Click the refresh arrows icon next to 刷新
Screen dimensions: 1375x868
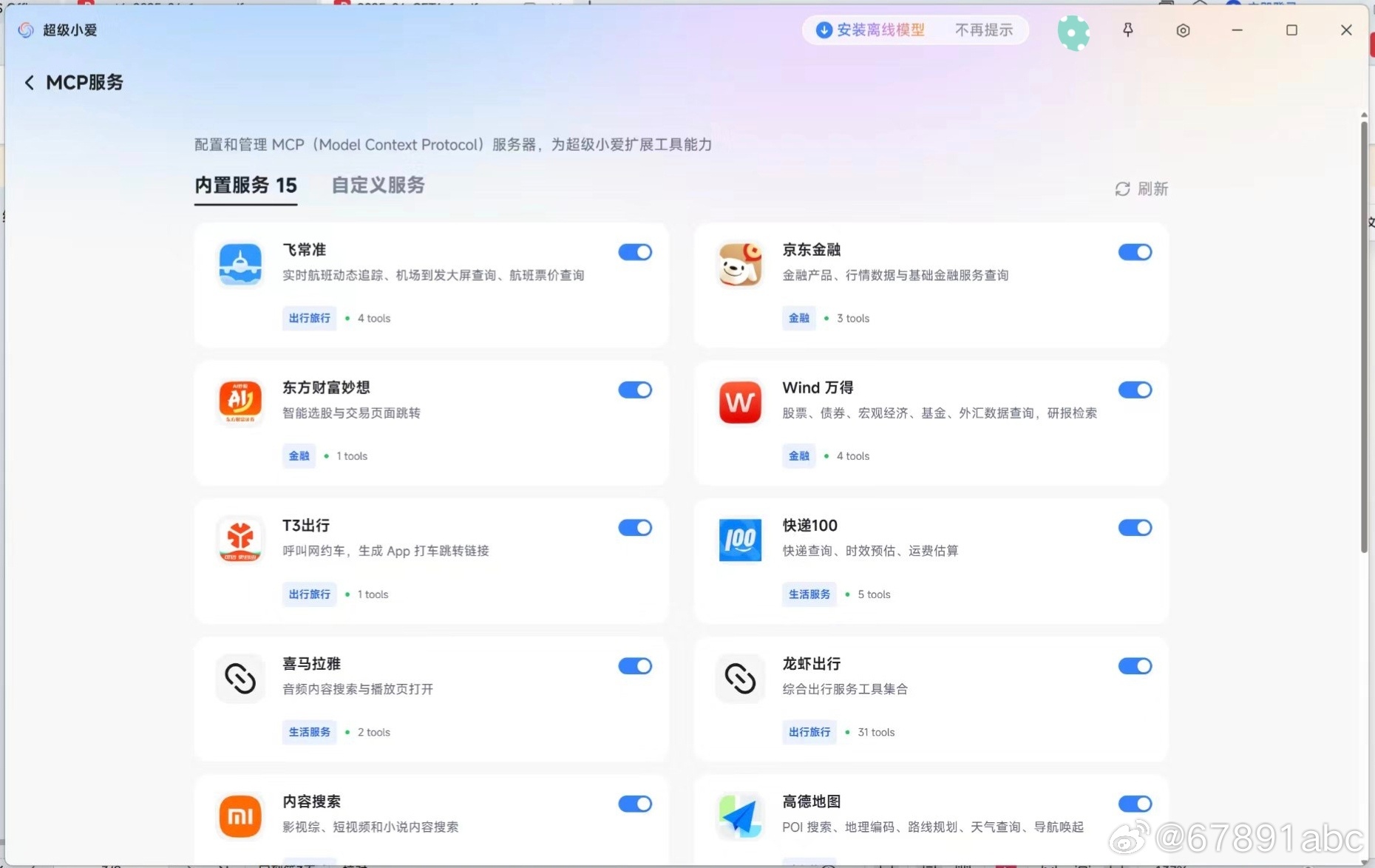pyautogui.click(x=1122, y=189)
